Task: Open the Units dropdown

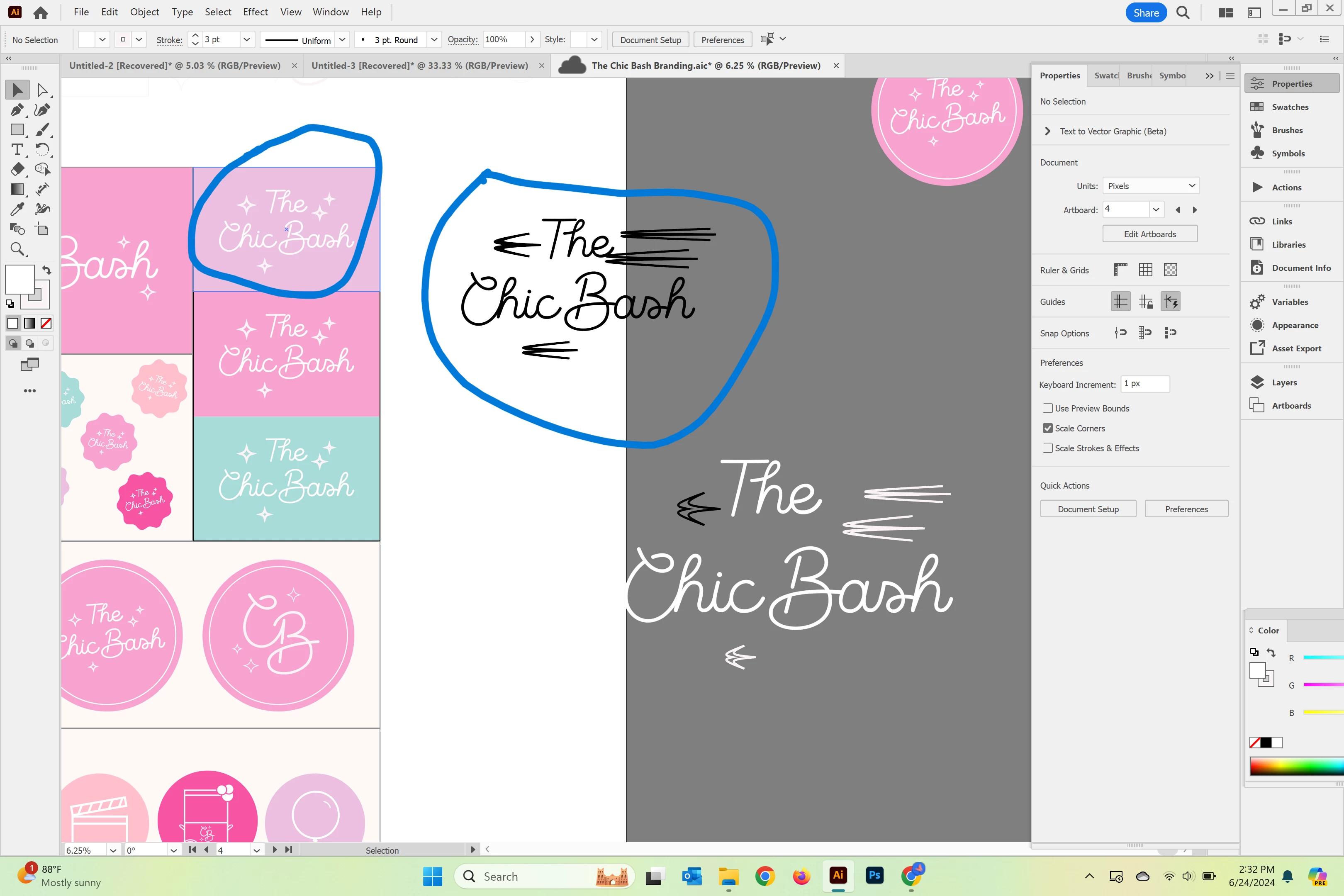Action: click(1150, 186)
